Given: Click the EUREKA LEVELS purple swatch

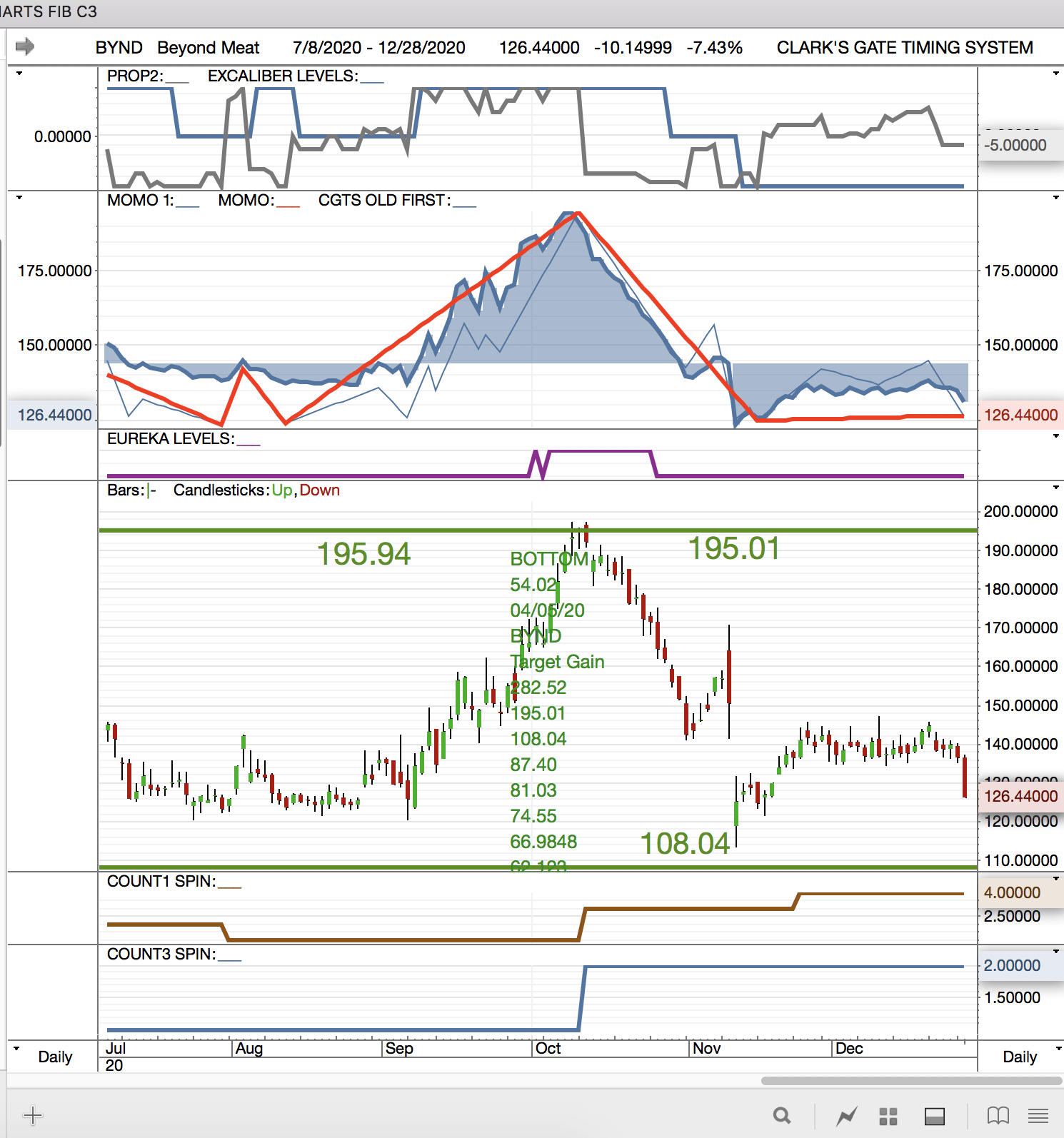Looking at the screenshot, I should pos(249,444).
